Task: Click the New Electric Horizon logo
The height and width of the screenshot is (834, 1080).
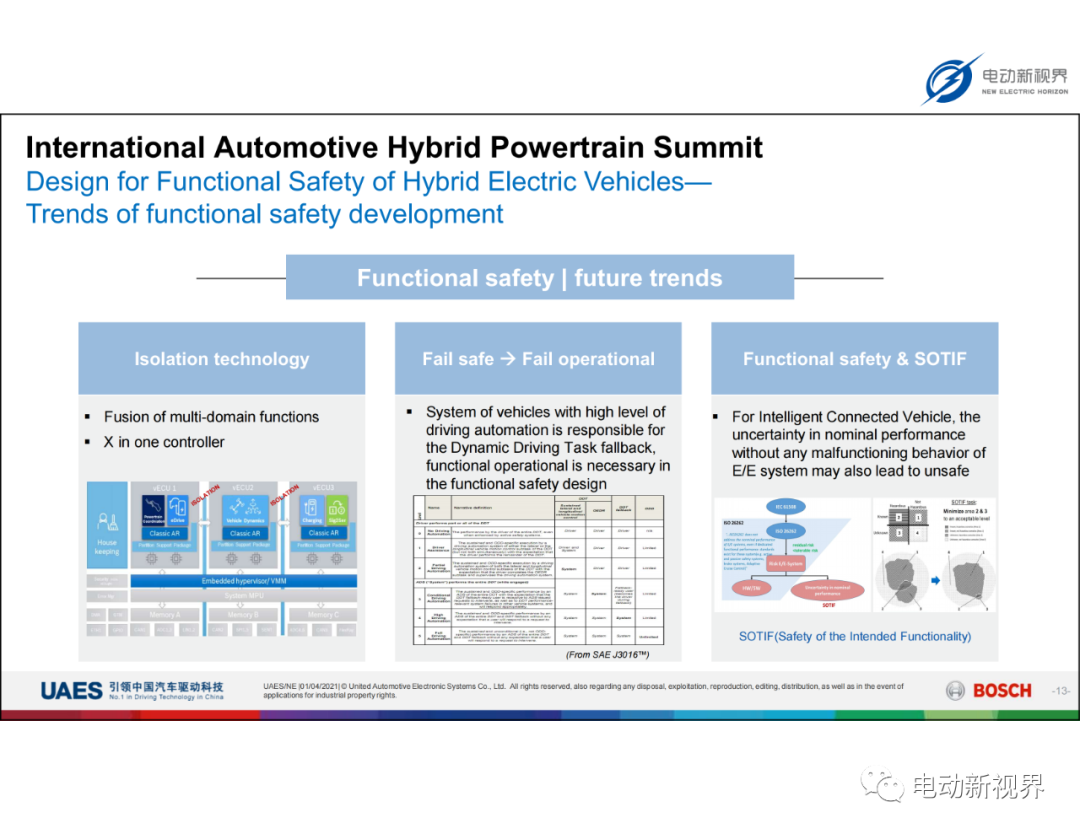Action: click(x=995, y=80)
